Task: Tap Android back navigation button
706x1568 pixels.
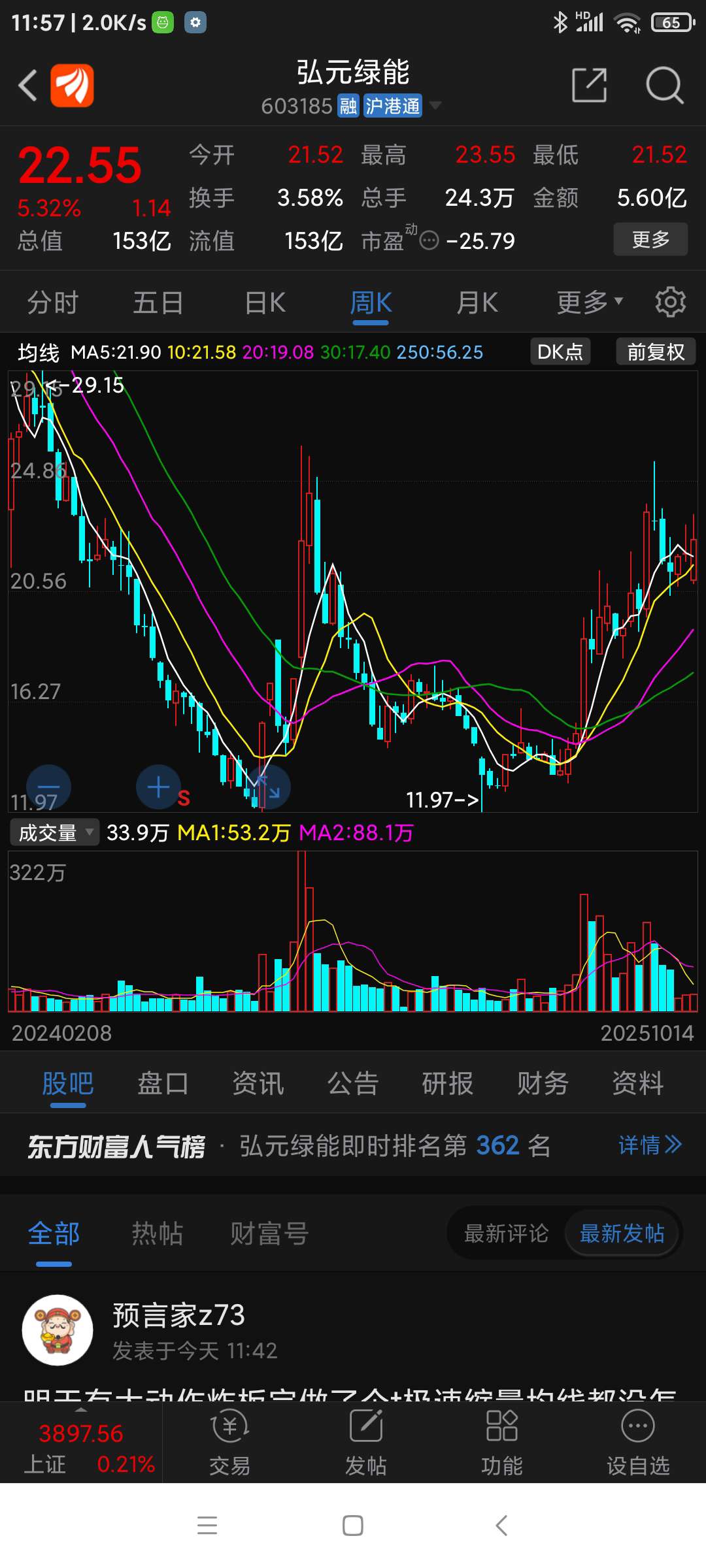Action: (501, 1526)
